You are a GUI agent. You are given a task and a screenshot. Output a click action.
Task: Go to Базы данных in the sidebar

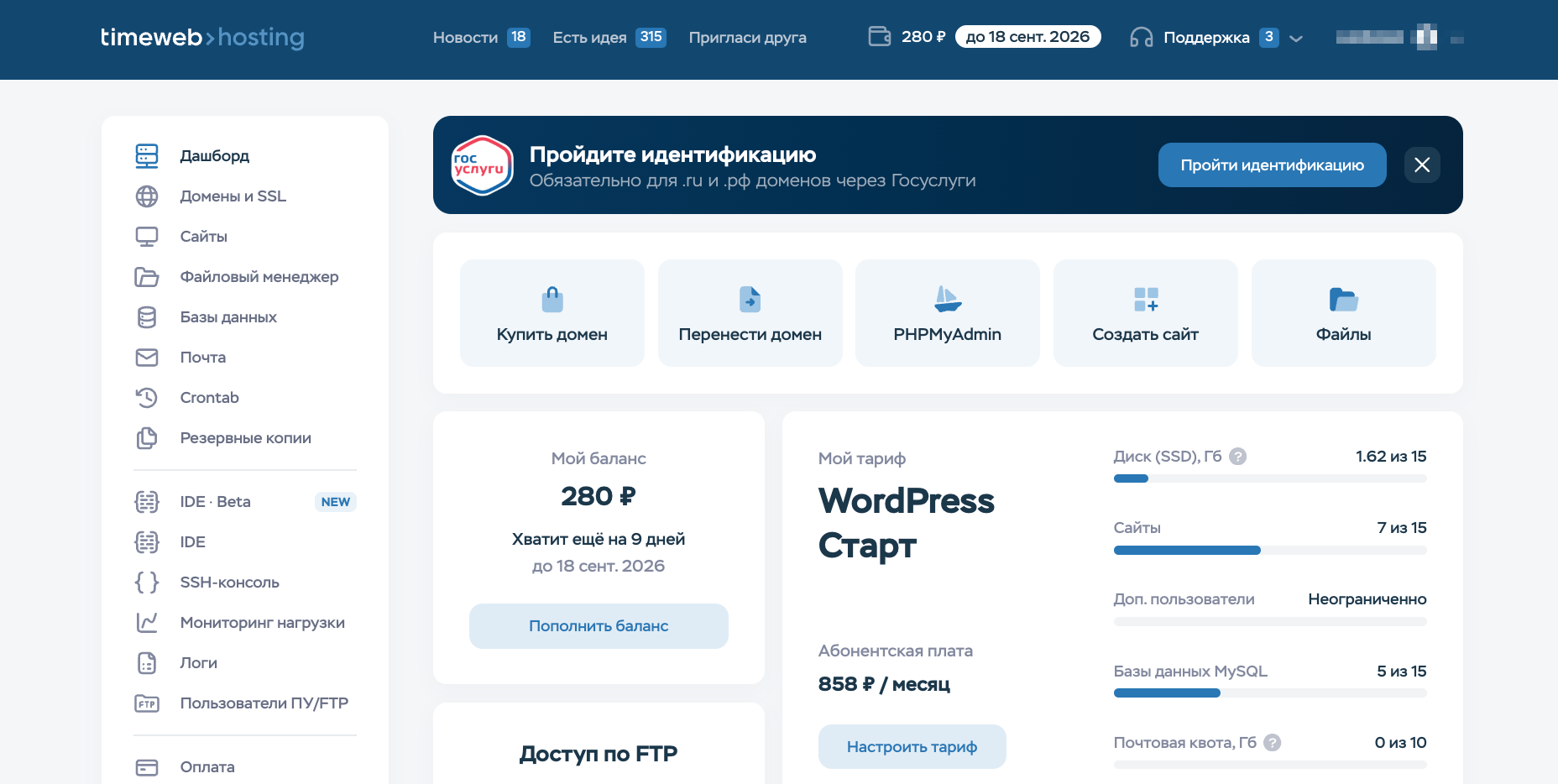pos(227,316)
